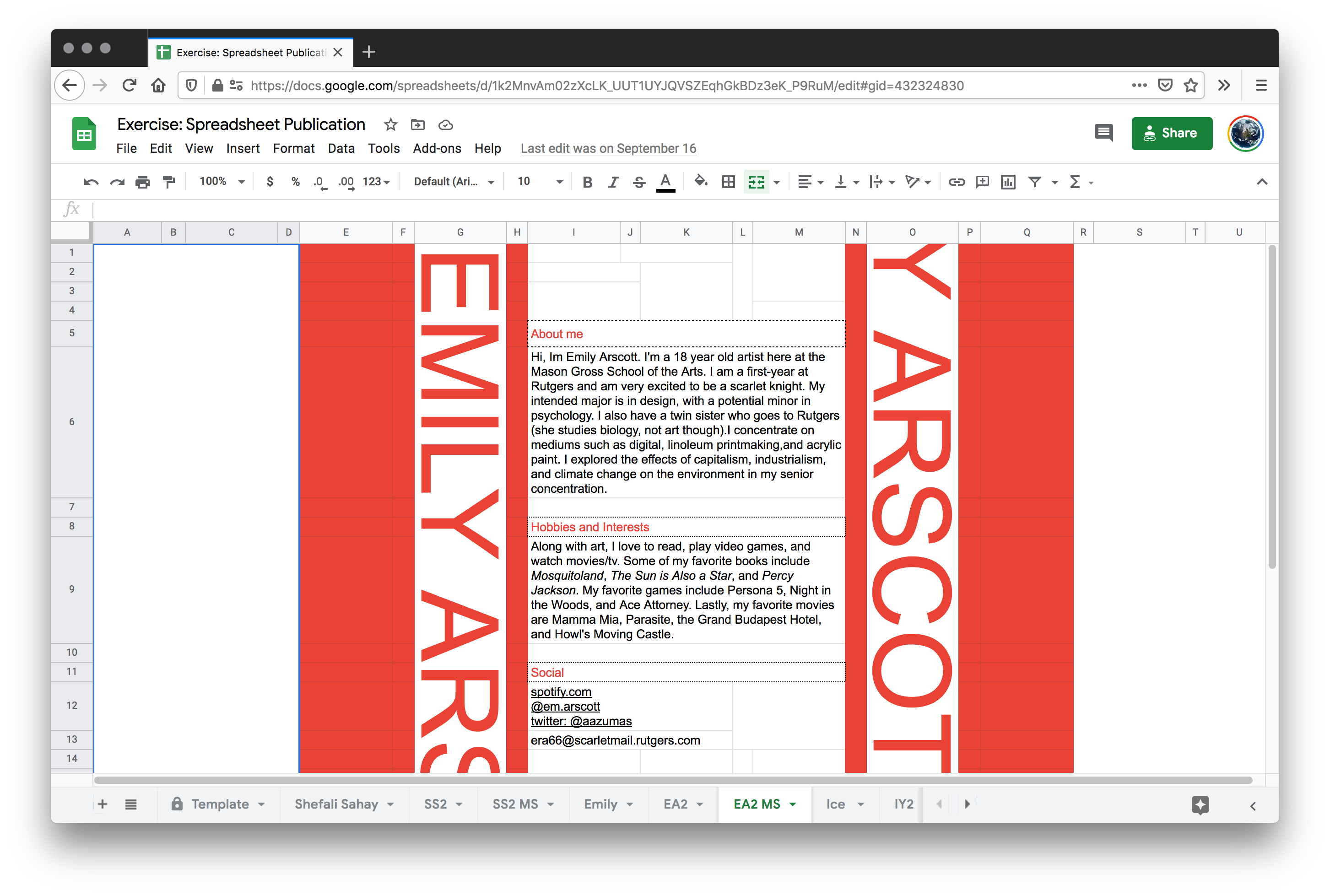Open the Data menu
This screenshot has width=1330, height=896.
click(341, 149)
